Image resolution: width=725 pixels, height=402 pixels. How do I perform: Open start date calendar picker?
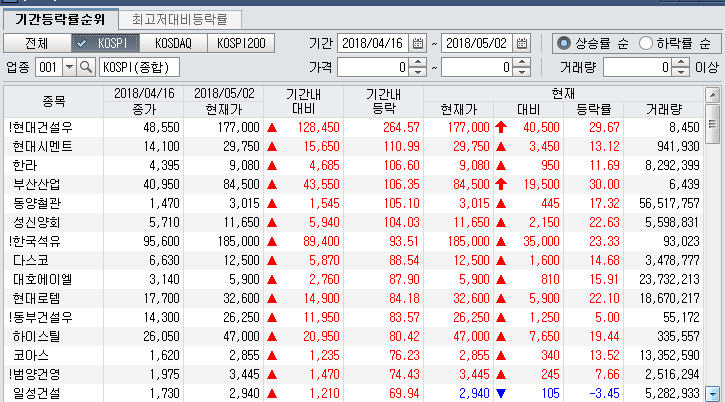click(418, 43)
